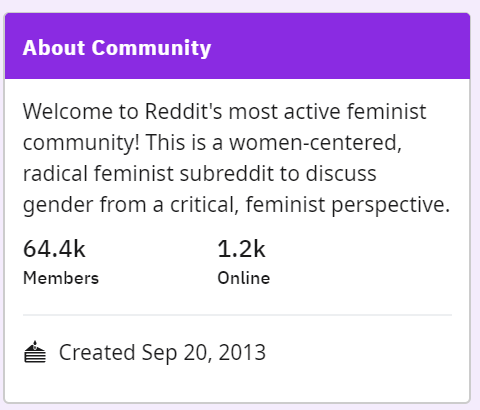Image resolution: width=480 pixels, height=410 pixels.
Task: Click the cake day icon
Action: 35,352
